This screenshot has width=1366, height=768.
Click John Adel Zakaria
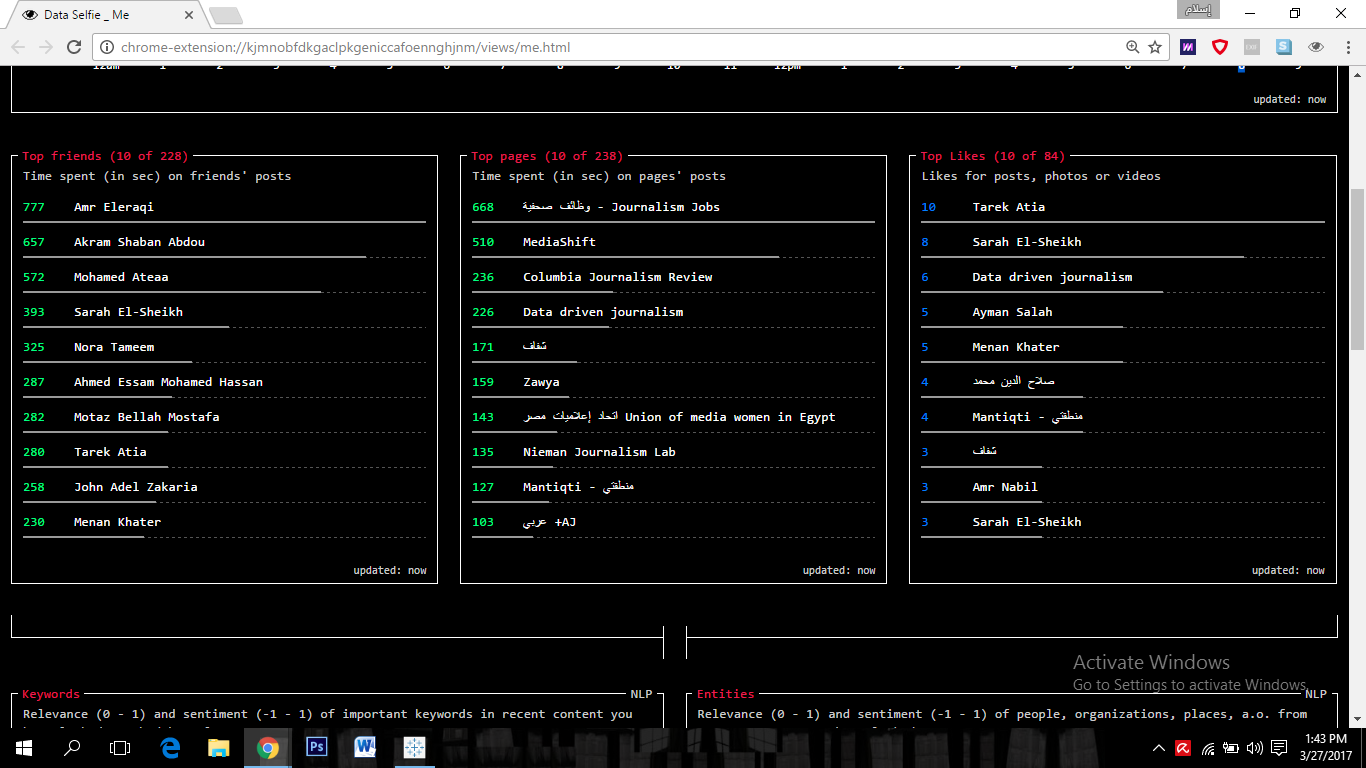(x=135, y=487)
